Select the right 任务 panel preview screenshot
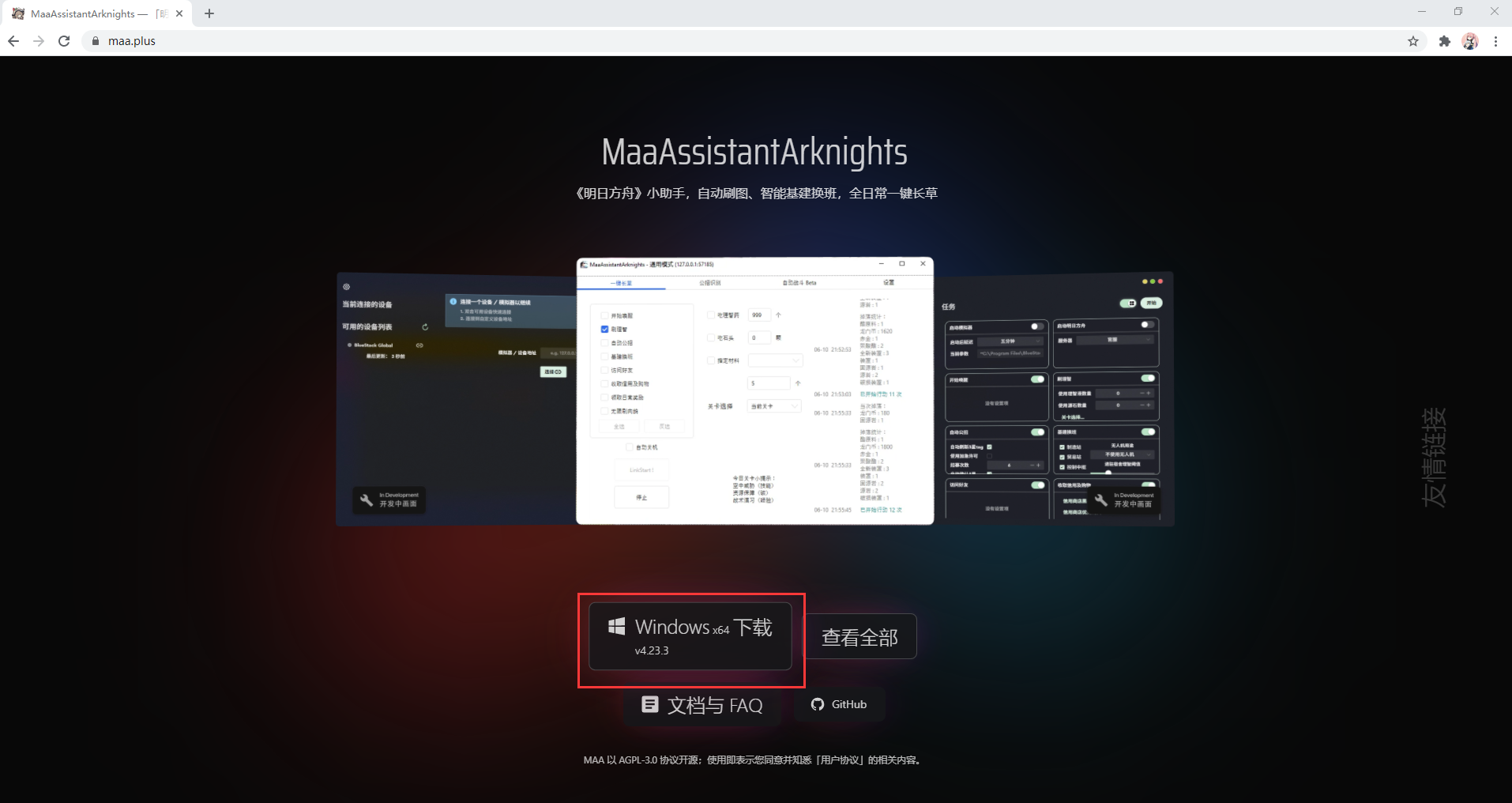Image resolution: width=1512 pixels, height=803 pixels. pos(1054,399)
